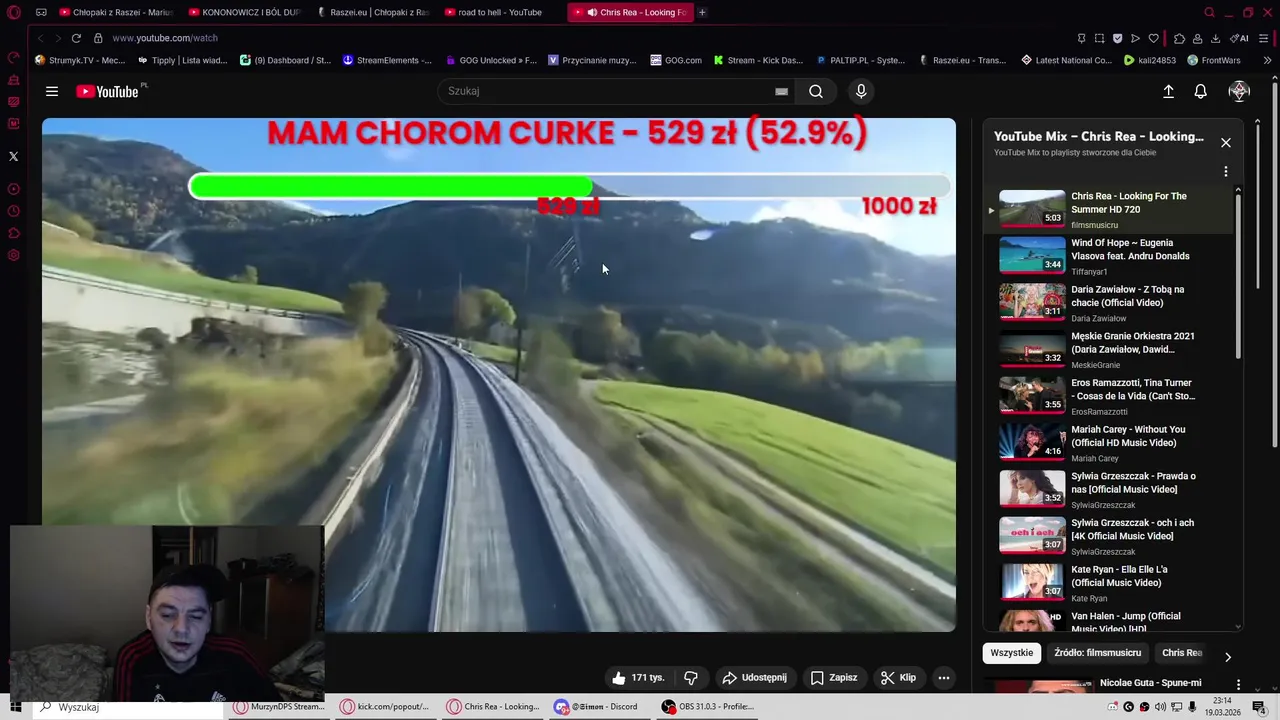The width and height of the screenshot is (1280, 720).
Task: Open the Windows notification center in tray
Action: pyautogui.click(x=1259, y=707)
